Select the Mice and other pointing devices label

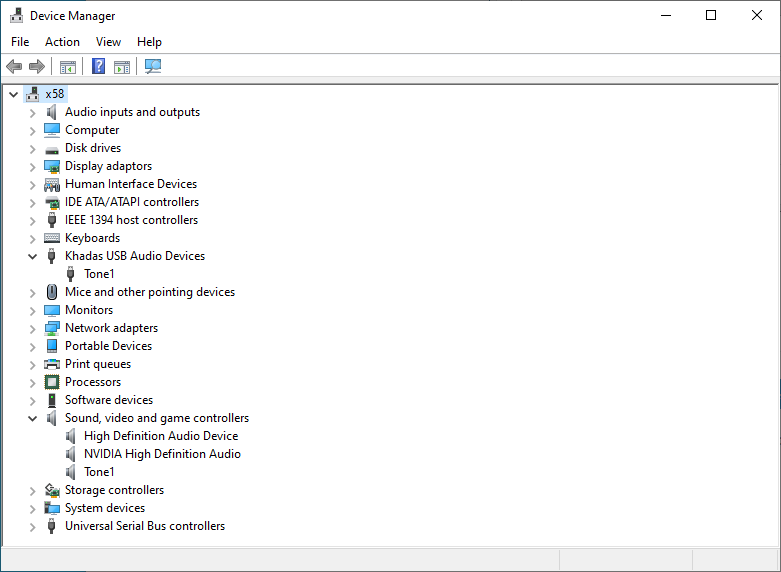click(x=150, y=292)
